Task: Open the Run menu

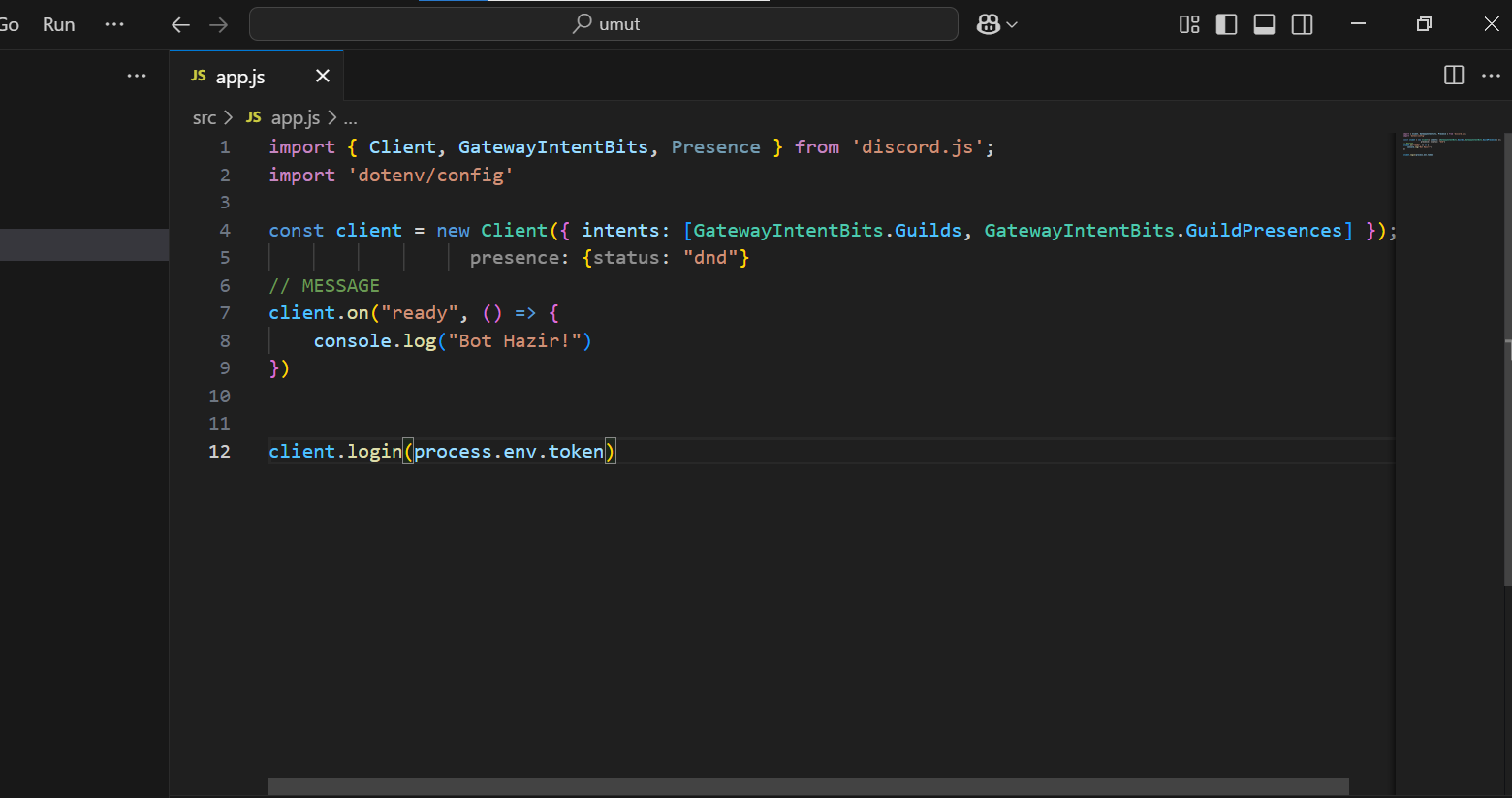Action: tap(58, 24)
